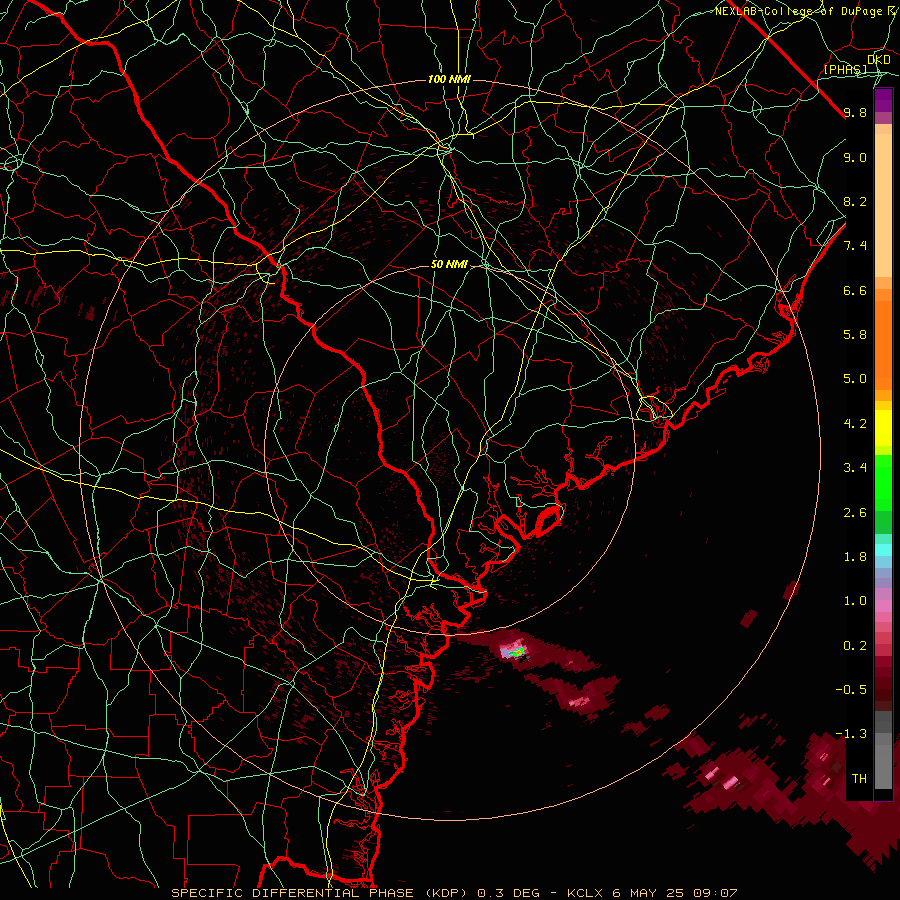This screenshot has height=900, width=900.
Task: Click the yellow segment of the color bar
Action: (x=883, y=428)
